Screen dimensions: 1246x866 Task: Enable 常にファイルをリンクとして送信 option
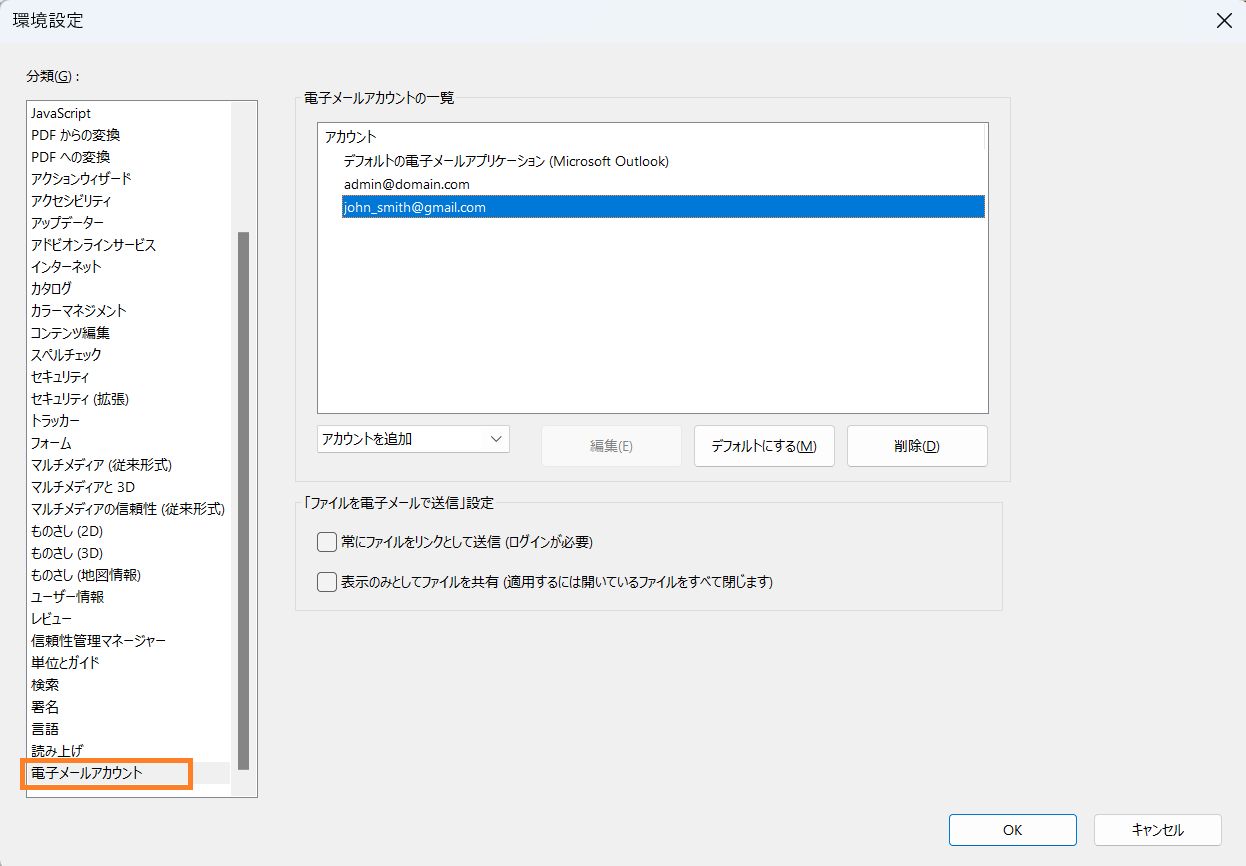coord(326,541)
